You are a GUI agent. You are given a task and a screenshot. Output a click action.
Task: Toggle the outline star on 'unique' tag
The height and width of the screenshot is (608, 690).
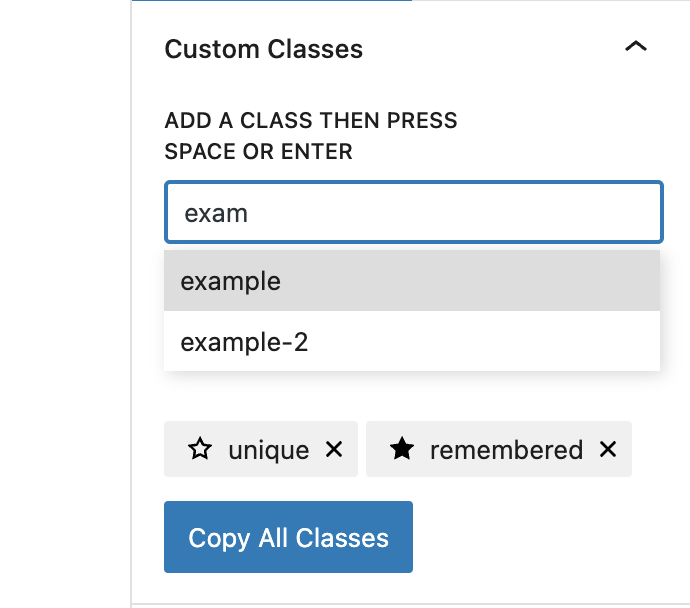pos(200,450)
